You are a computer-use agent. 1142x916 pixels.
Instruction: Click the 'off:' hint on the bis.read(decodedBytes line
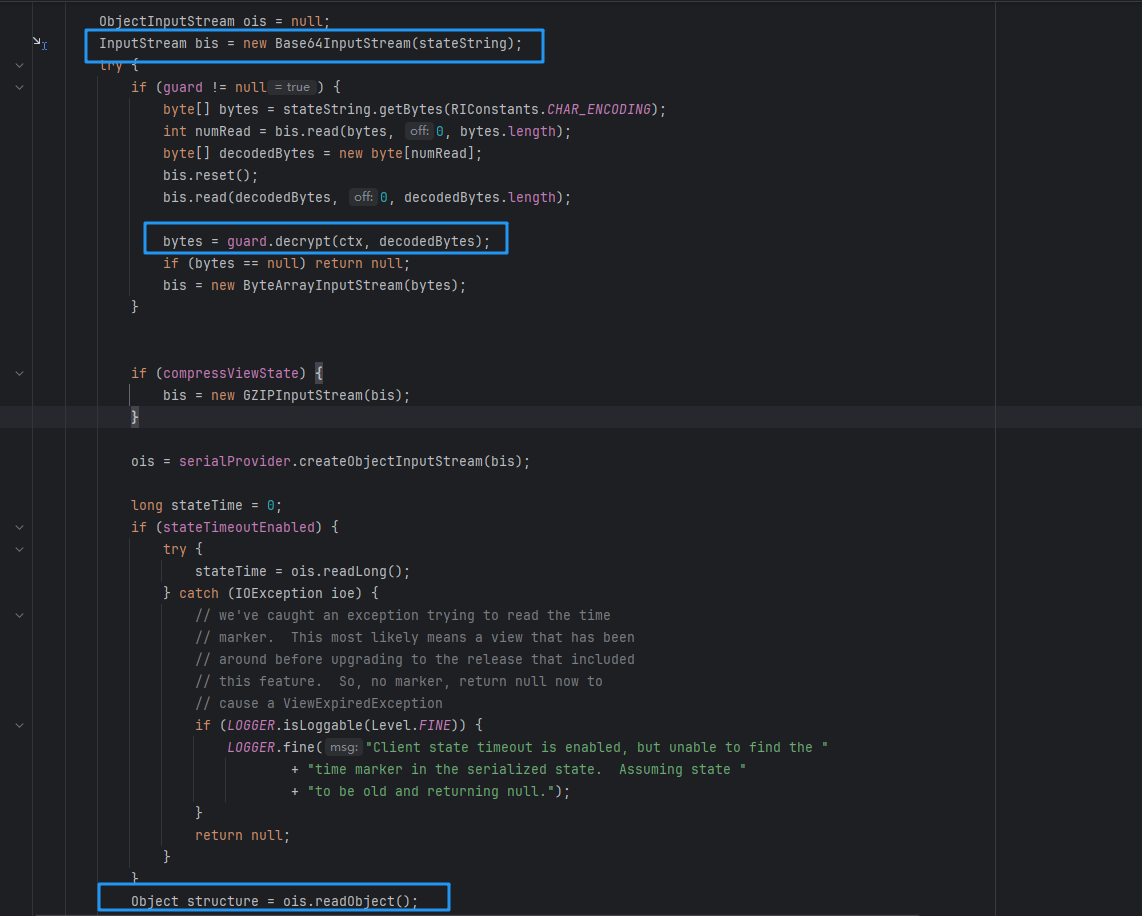click(x=362, y=198)
